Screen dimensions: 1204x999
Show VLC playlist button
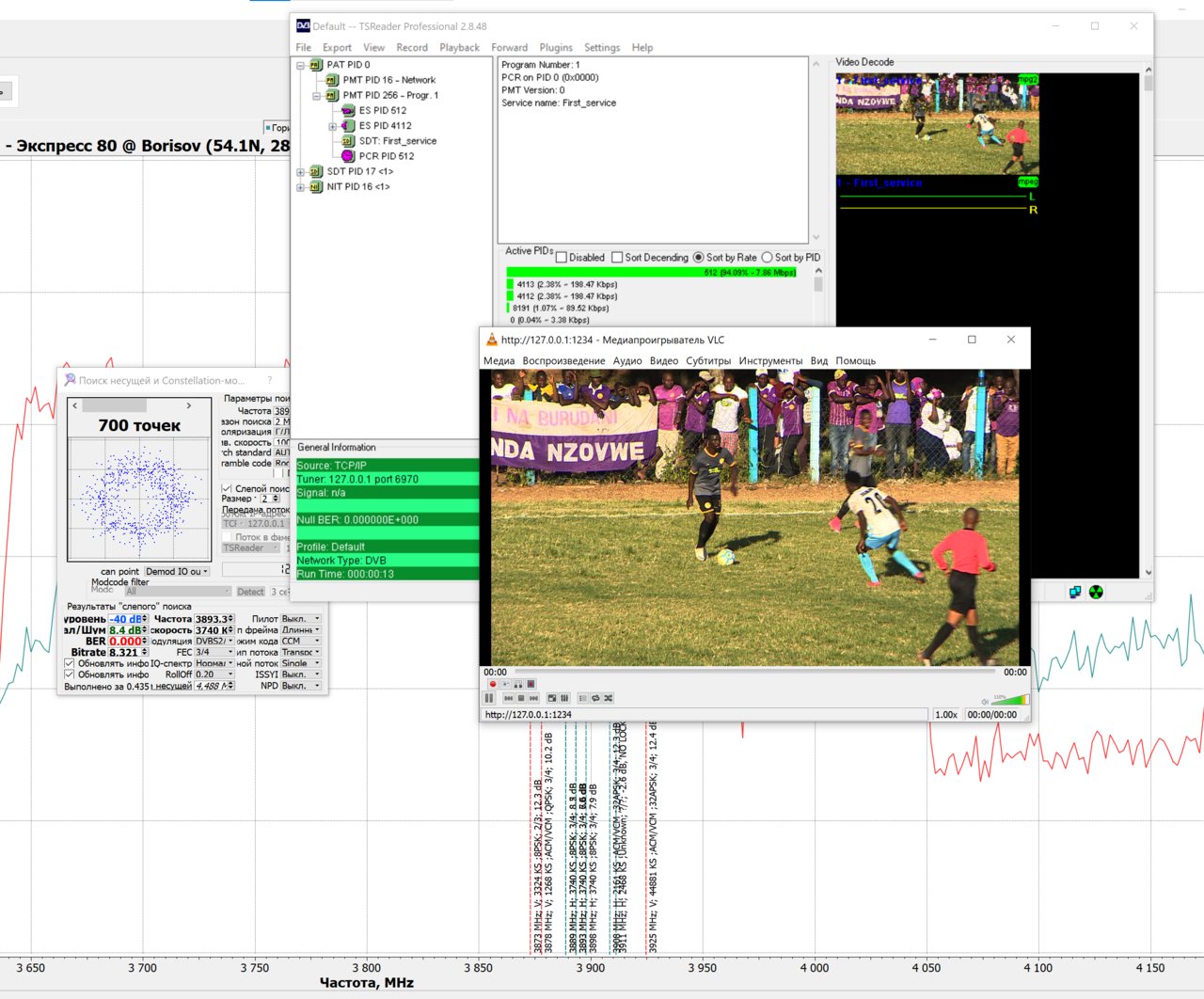(583, 698)
